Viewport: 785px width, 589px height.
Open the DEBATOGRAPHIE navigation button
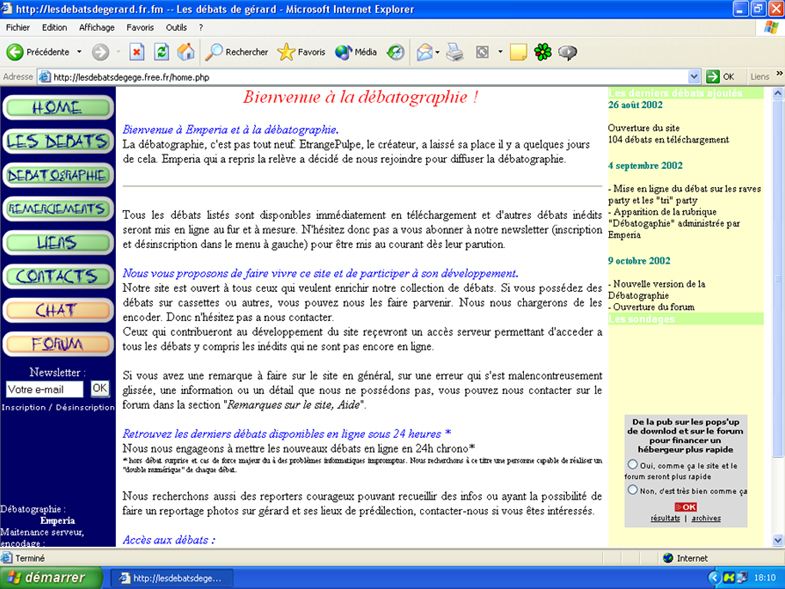[x=58, y=175]
